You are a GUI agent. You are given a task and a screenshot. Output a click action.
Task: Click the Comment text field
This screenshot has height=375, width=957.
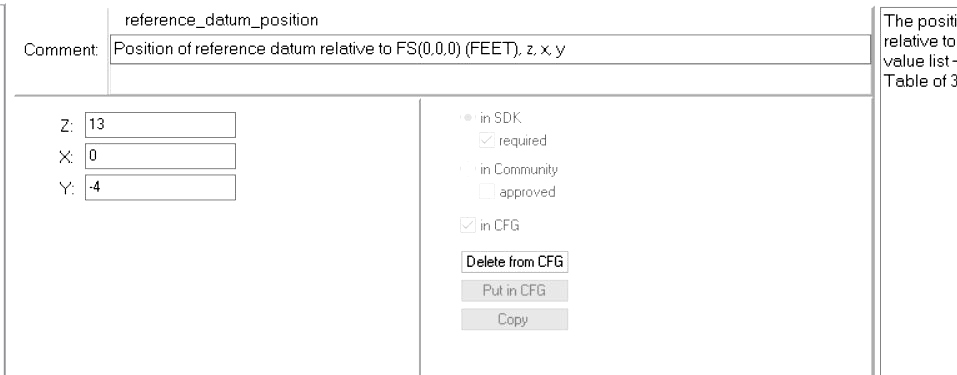pos(490,49)
